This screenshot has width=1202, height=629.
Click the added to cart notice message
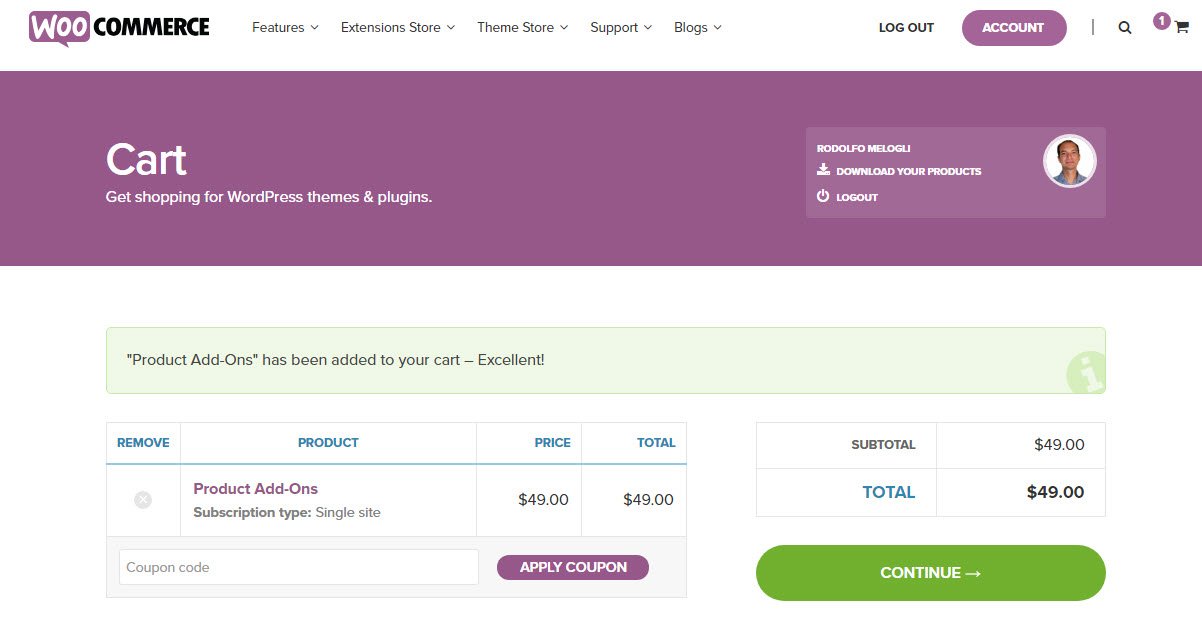coord(336,360)
